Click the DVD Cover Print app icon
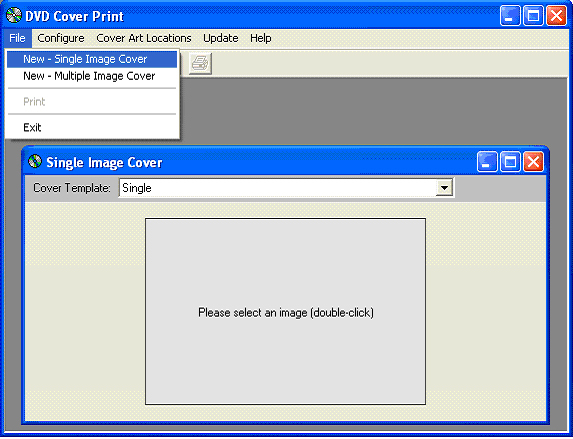Image resolution: width=573 pixels, height=439 pixels. pyautogui.click(x=14, y=16)
